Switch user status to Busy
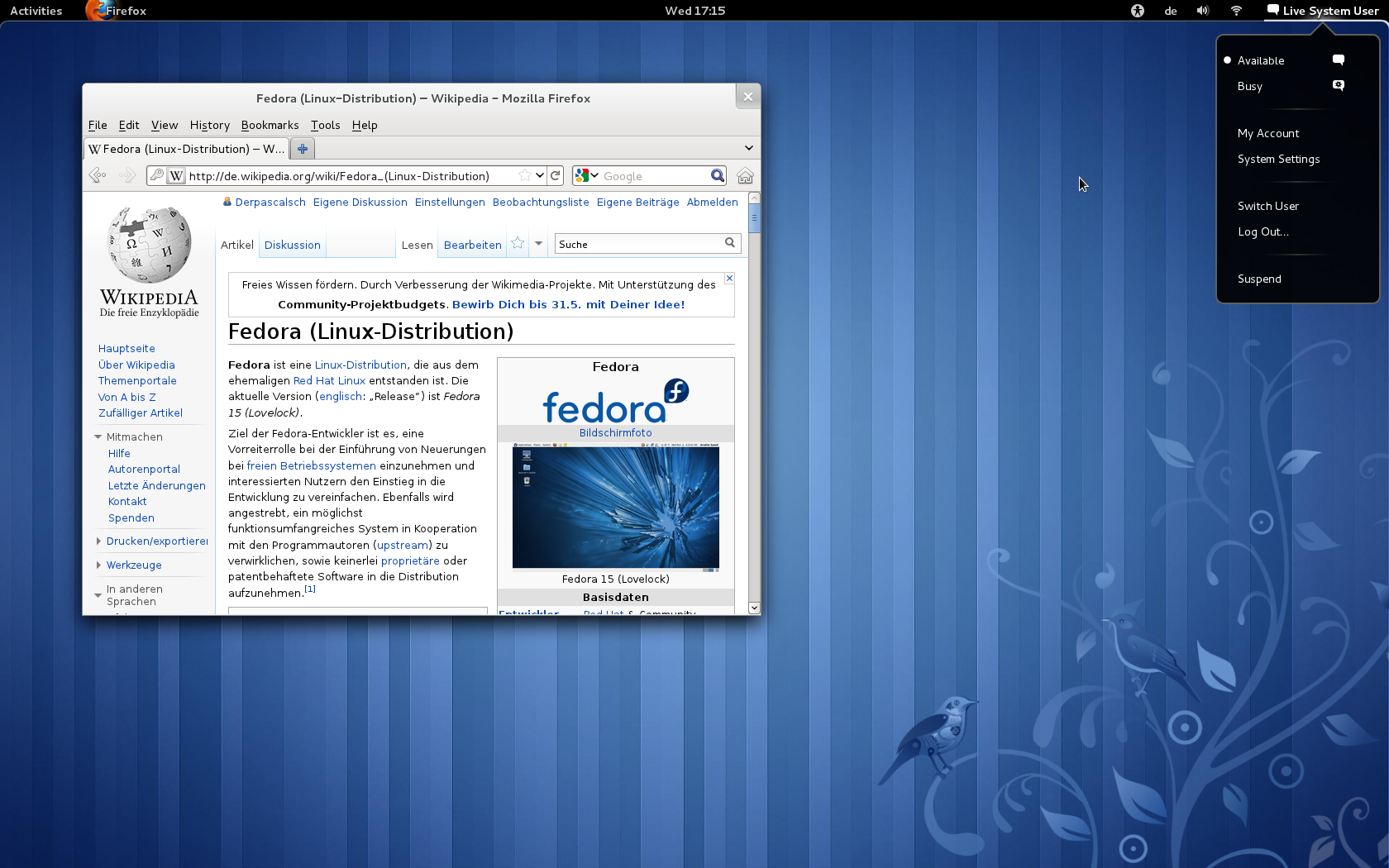This screenshot has width=1389, height=868. (1250, 86)
